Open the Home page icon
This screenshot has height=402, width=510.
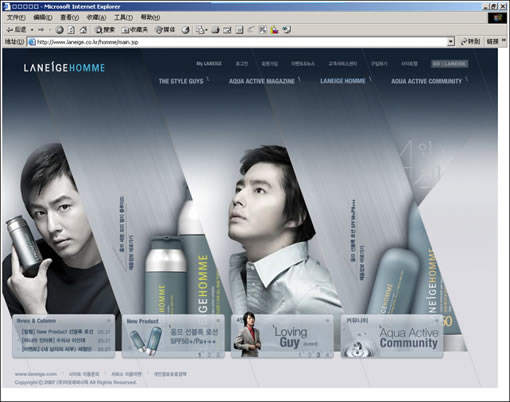[83, 30]
